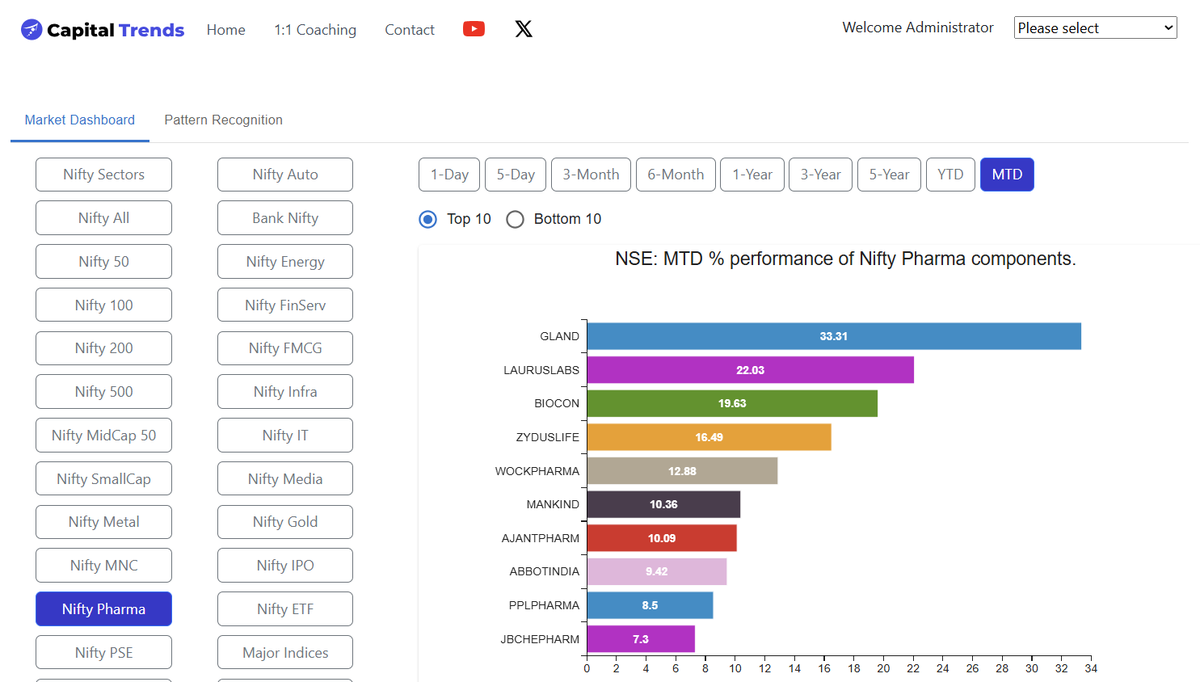Click the MANKIND axis label

tap(553, 505)
